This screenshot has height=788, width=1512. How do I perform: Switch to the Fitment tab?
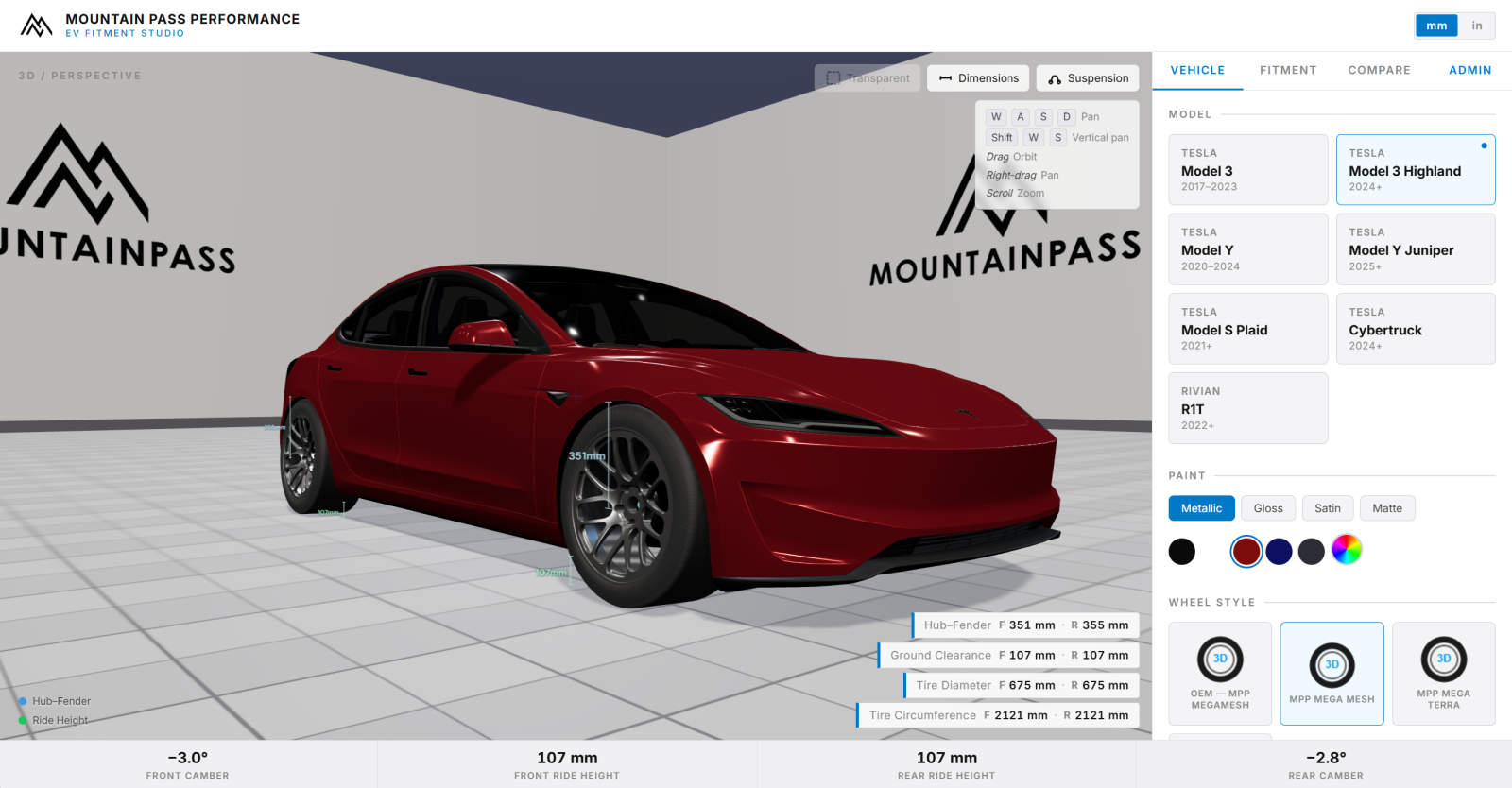tap(1288, 70)
